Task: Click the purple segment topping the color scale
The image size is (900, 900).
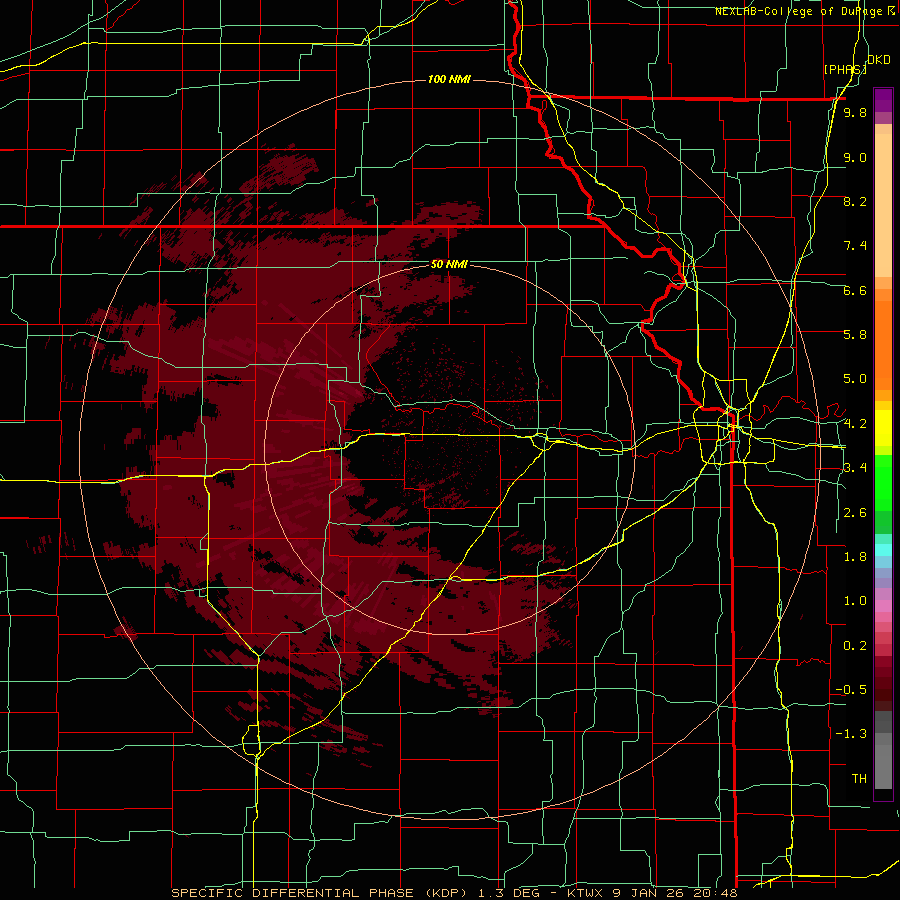Action: 883,101
